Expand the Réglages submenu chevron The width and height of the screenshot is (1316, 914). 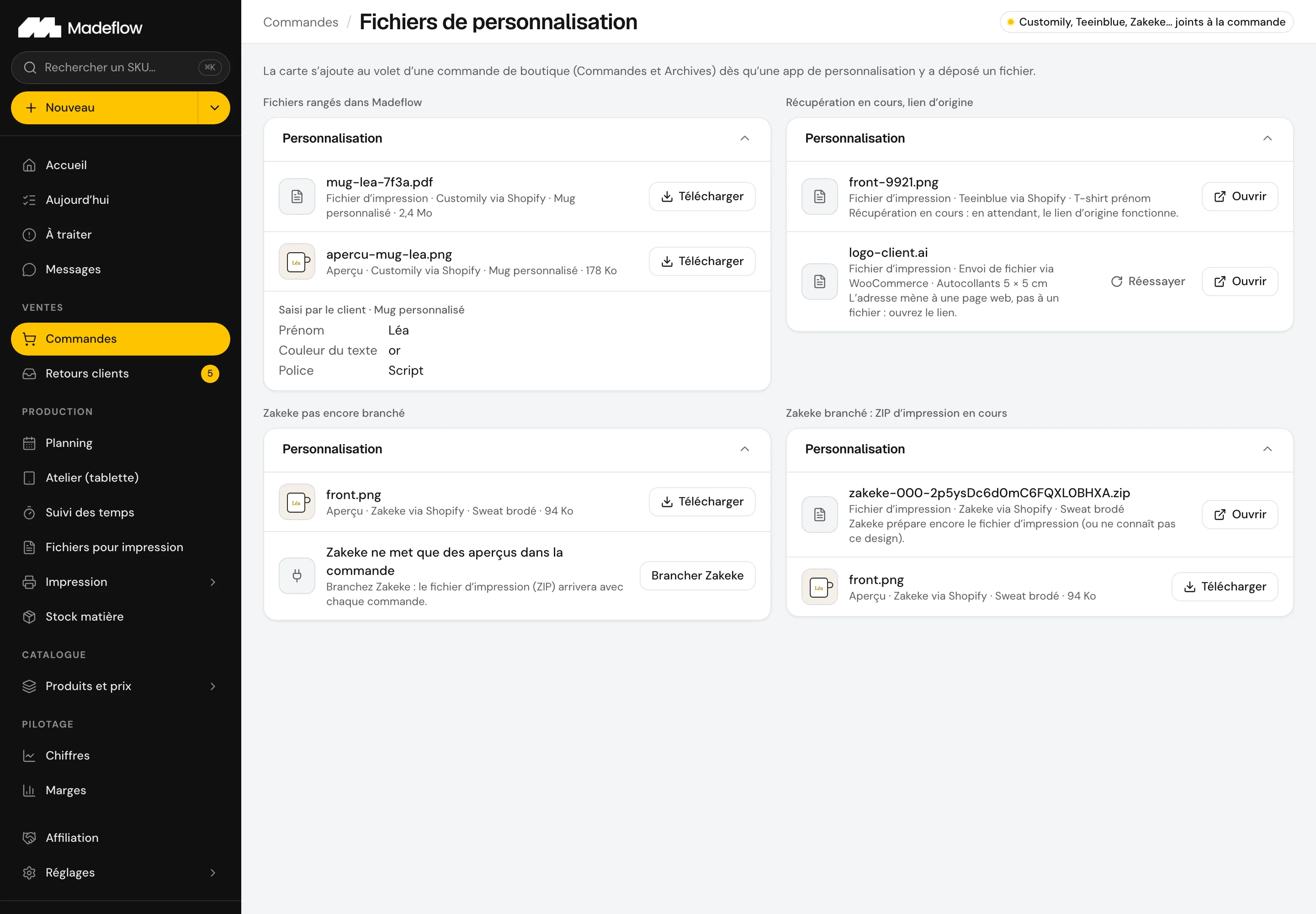click(213, 873)
